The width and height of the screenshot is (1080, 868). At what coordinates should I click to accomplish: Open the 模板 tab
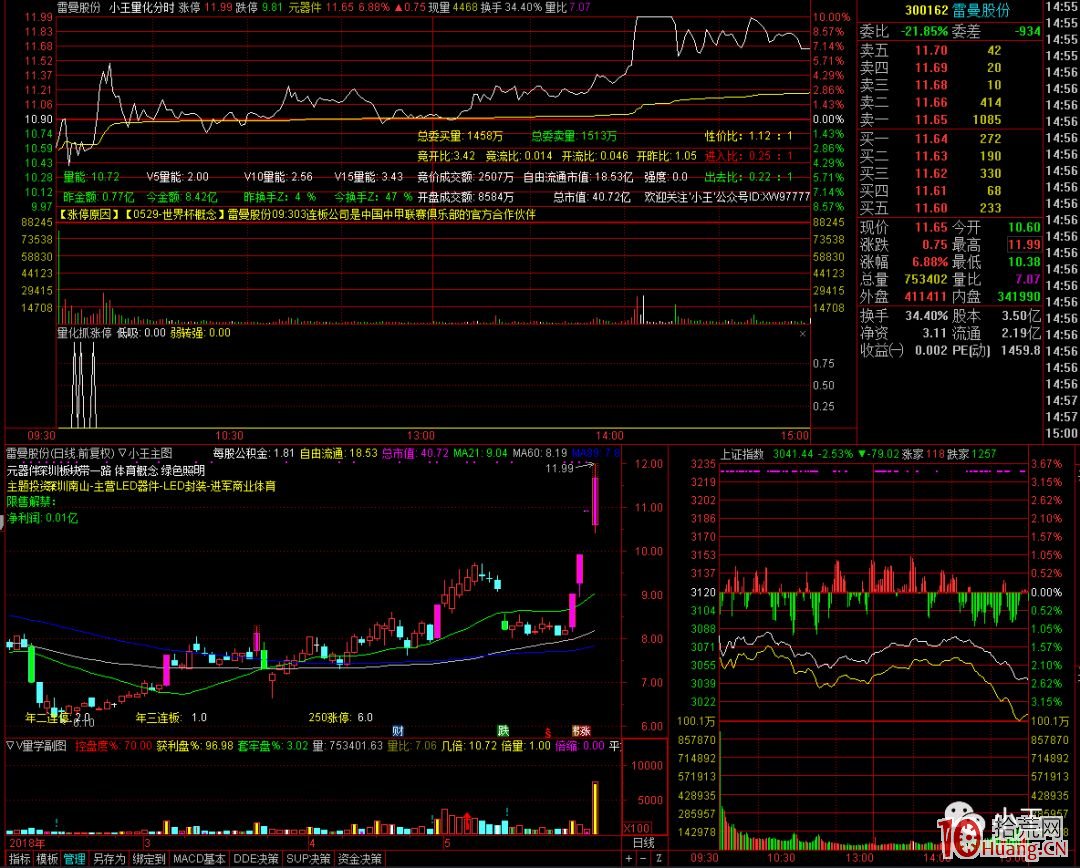point(47,859)
